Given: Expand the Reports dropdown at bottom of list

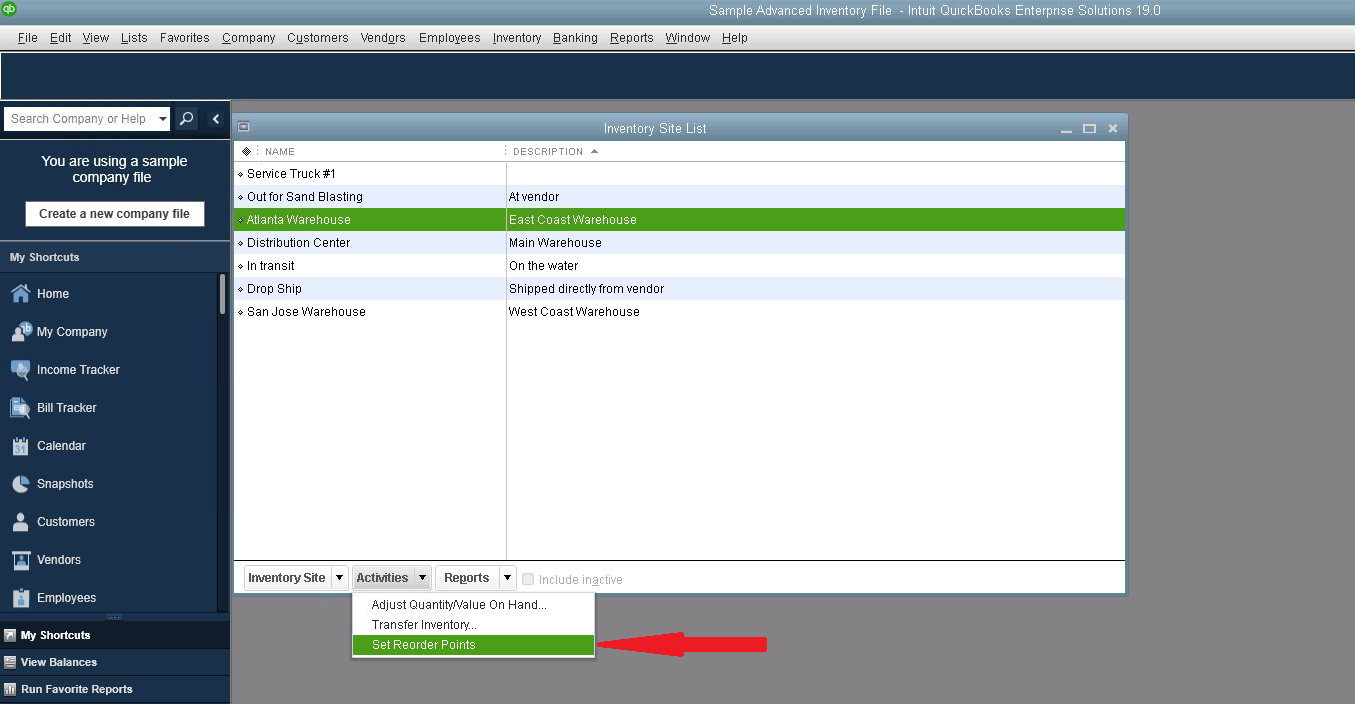Looking at the screenshot, I should (508, 578).
